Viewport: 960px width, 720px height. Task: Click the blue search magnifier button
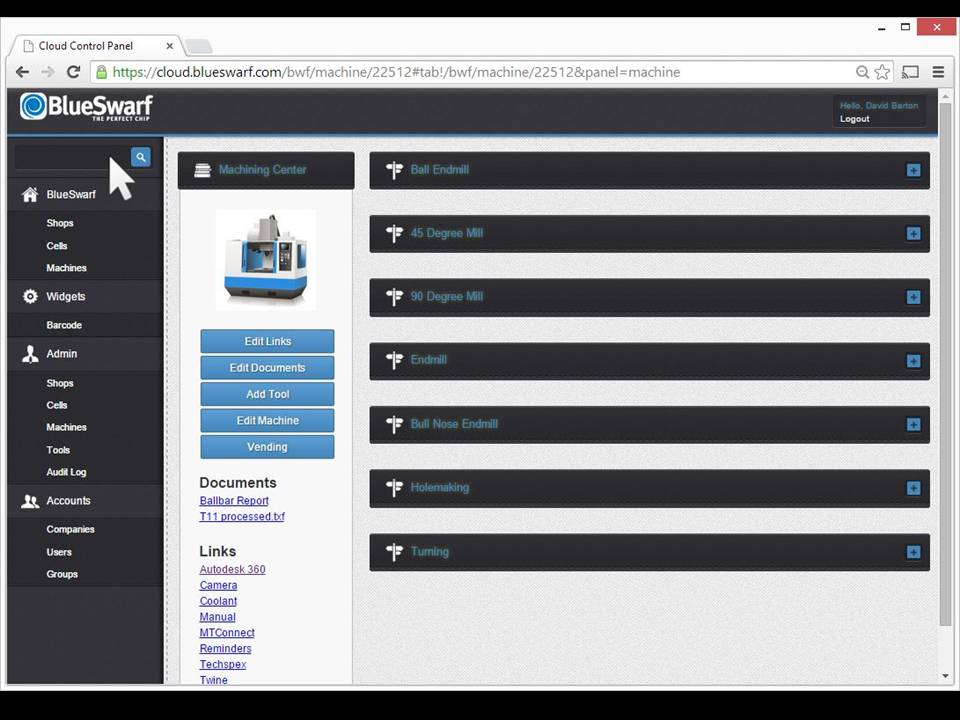[141, 157]
